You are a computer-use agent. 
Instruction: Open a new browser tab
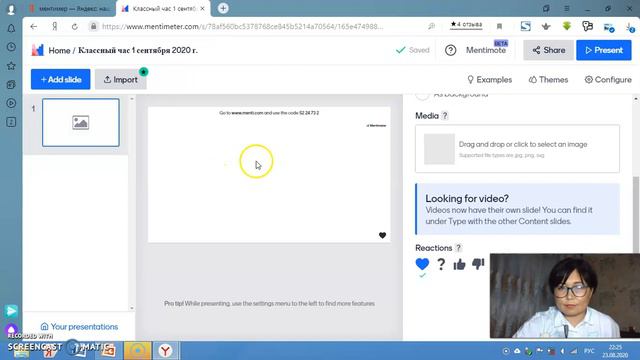(x=223, y=8)
